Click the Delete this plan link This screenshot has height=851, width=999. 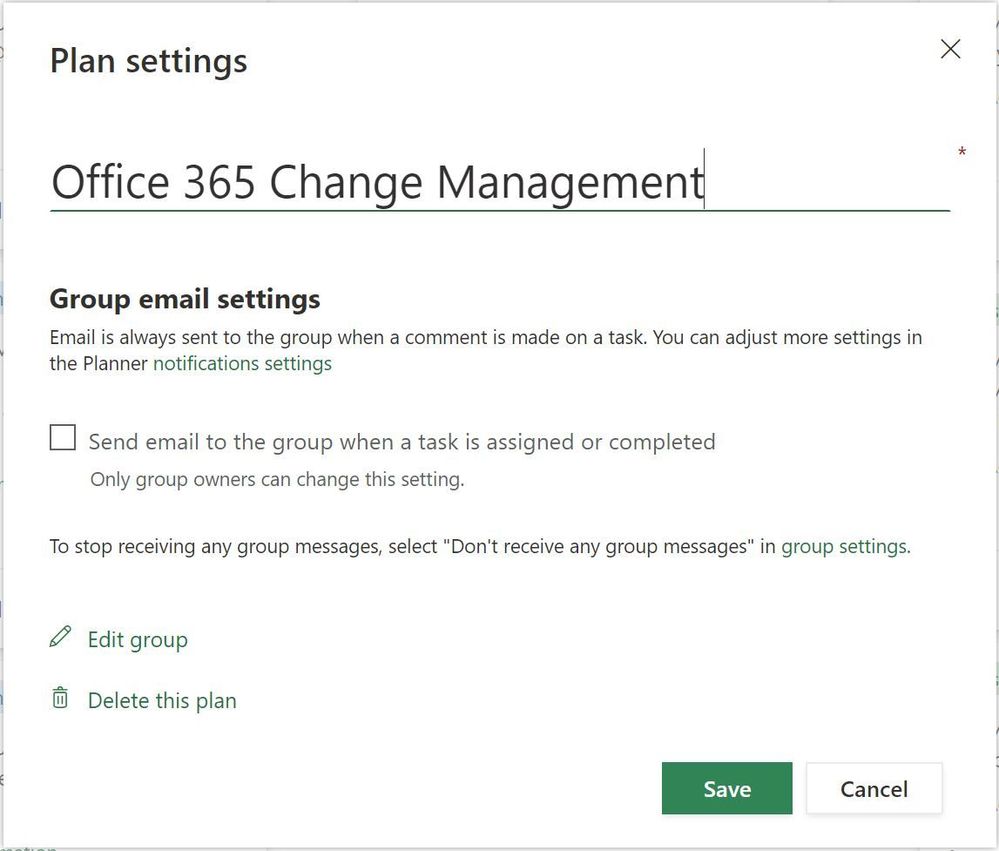click(162, 701)
